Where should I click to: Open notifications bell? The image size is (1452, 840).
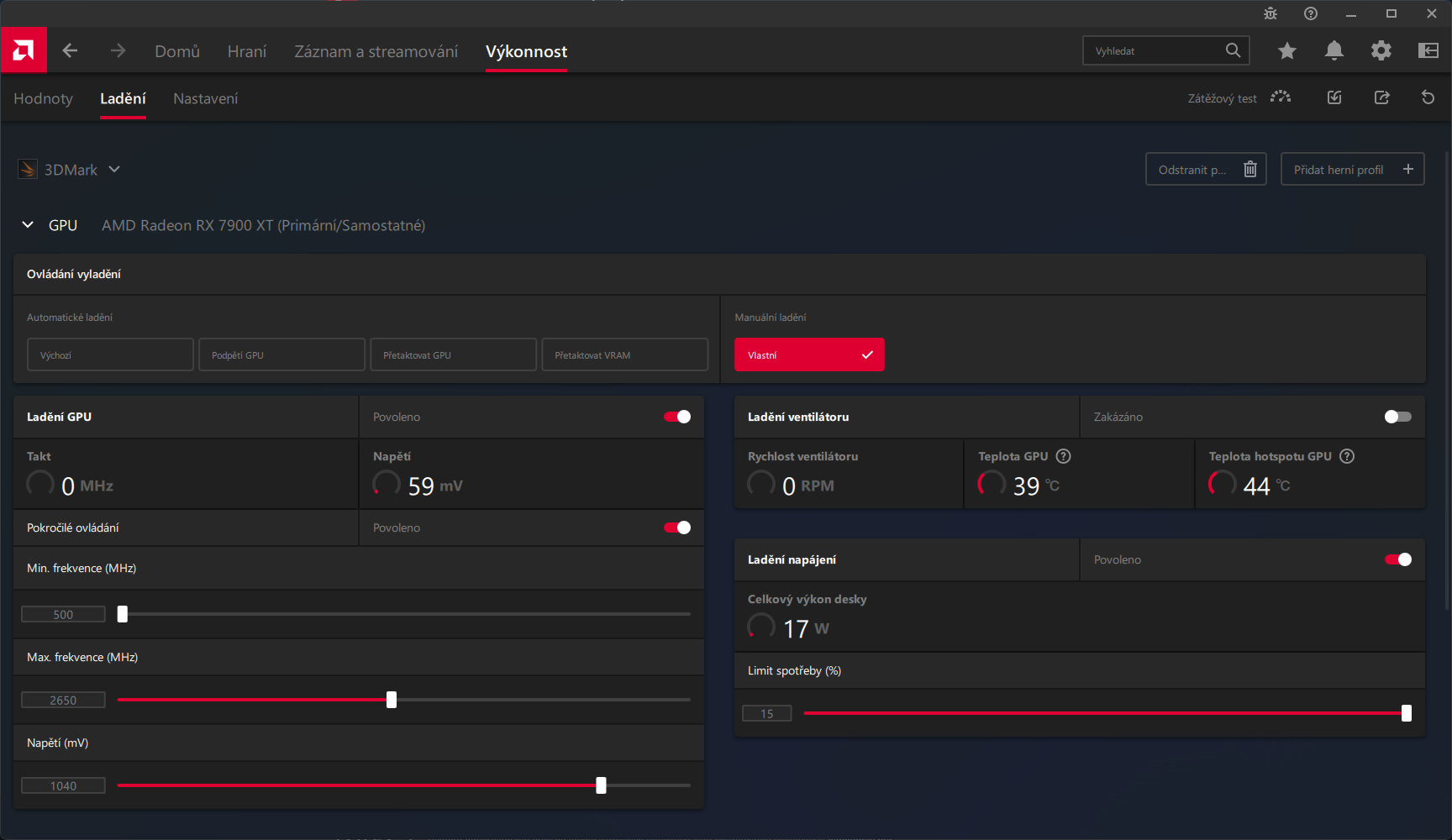pyautogui.click(x=1334, y=51)
